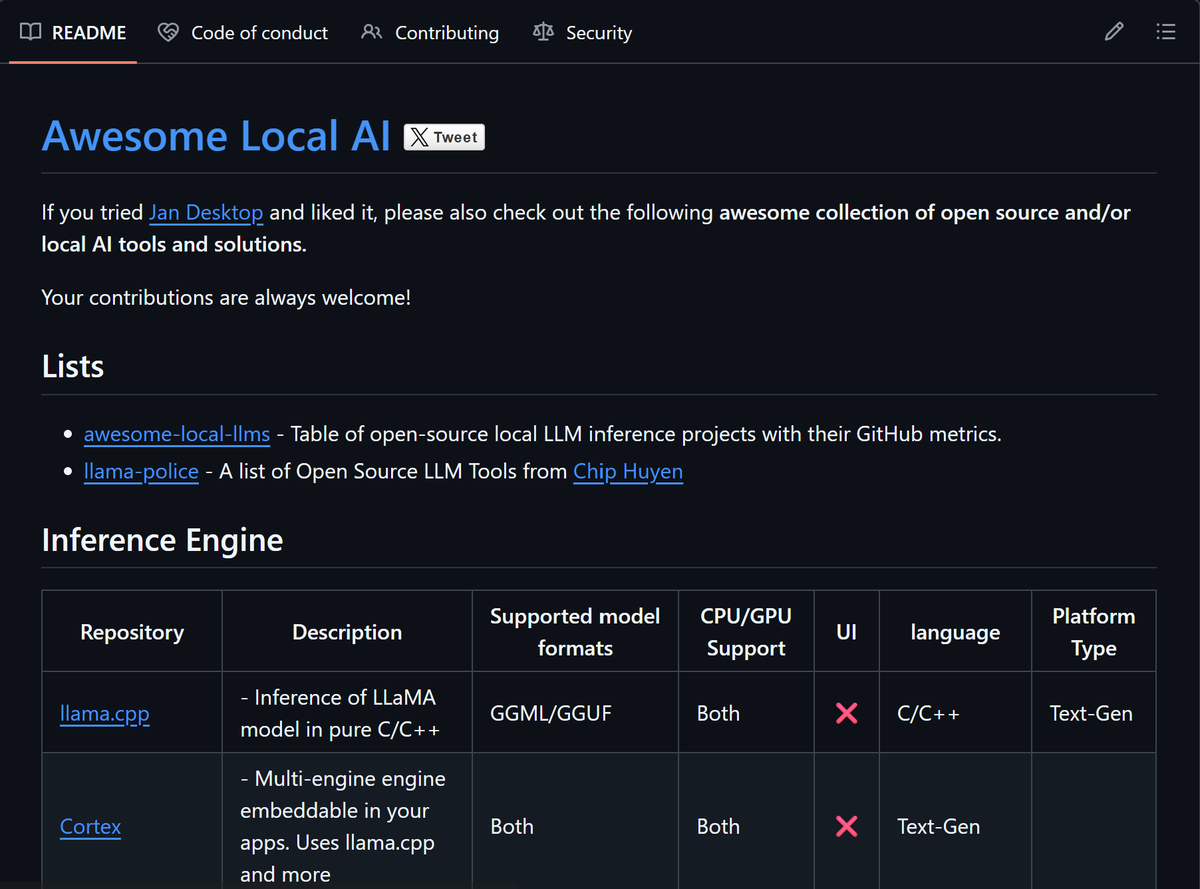Switch to the Security tab
Screen dimensions: 1200x889
click(x=583, y=32)
